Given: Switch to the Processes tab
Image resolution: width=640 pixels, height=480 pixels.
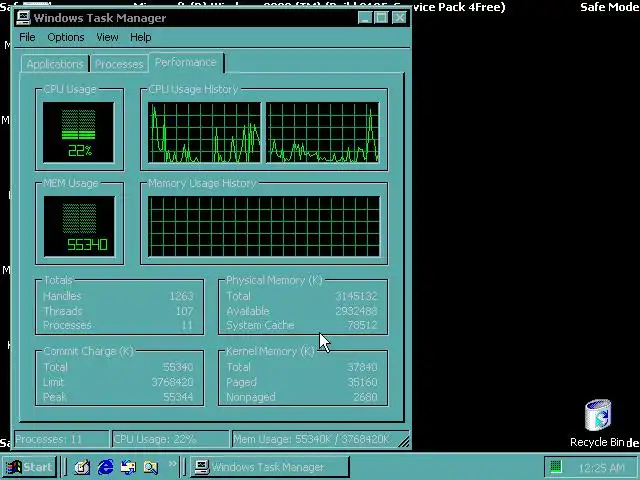Looking at the screenshot, I should (x=119, y=64).
